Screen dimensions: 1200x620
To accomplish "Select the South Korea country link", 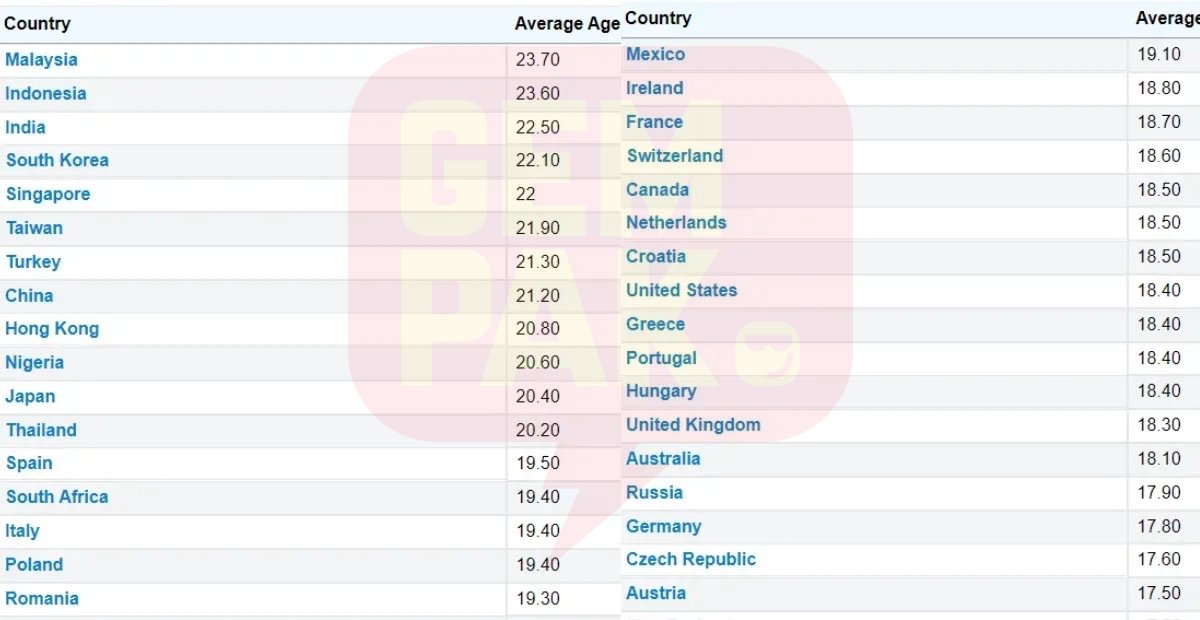I will click(57, 161).
